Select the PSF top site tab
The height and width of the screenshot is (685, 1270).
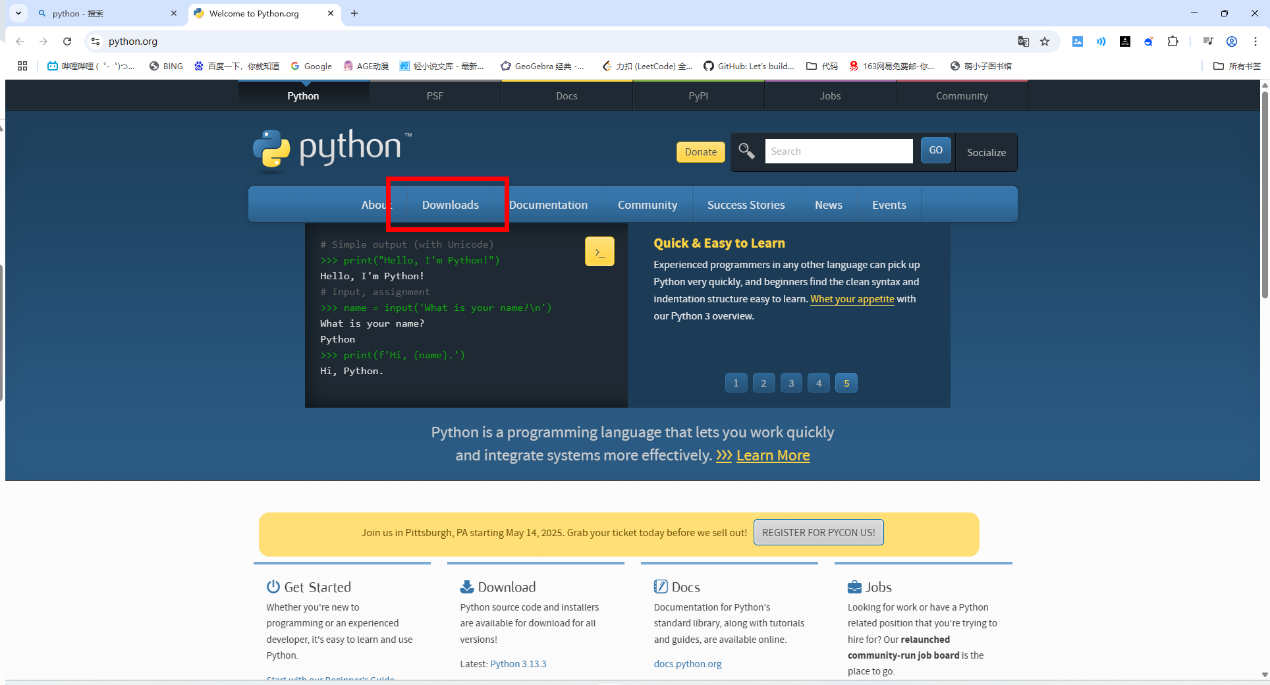coord(435,96)
